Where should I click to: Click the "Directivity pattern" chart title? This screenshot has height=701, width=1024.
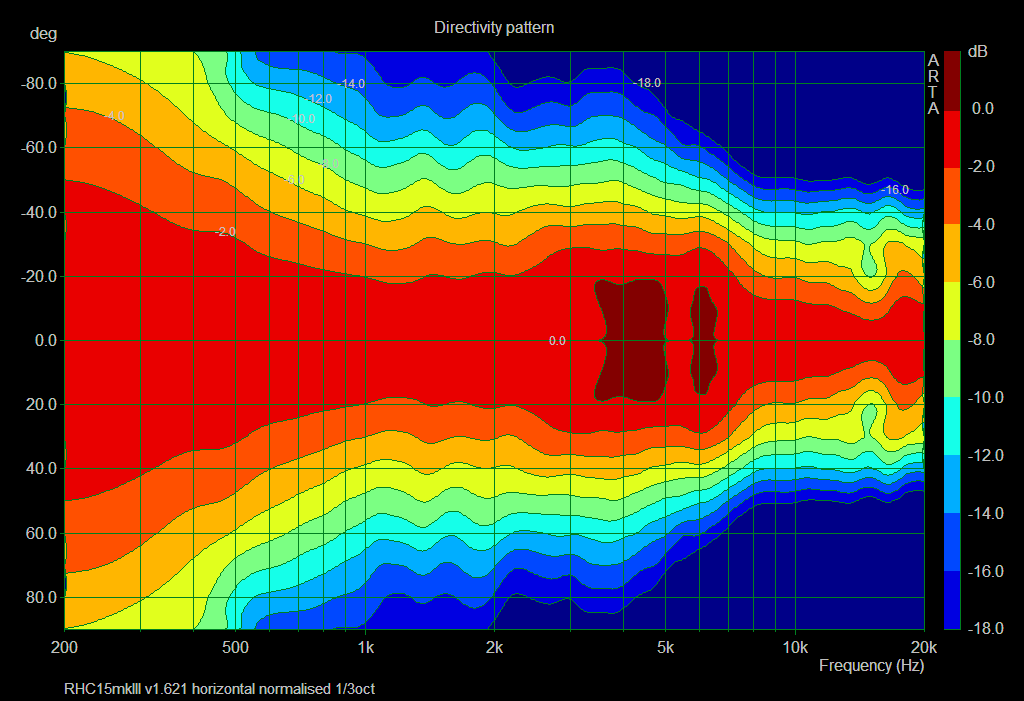point(494,27)
